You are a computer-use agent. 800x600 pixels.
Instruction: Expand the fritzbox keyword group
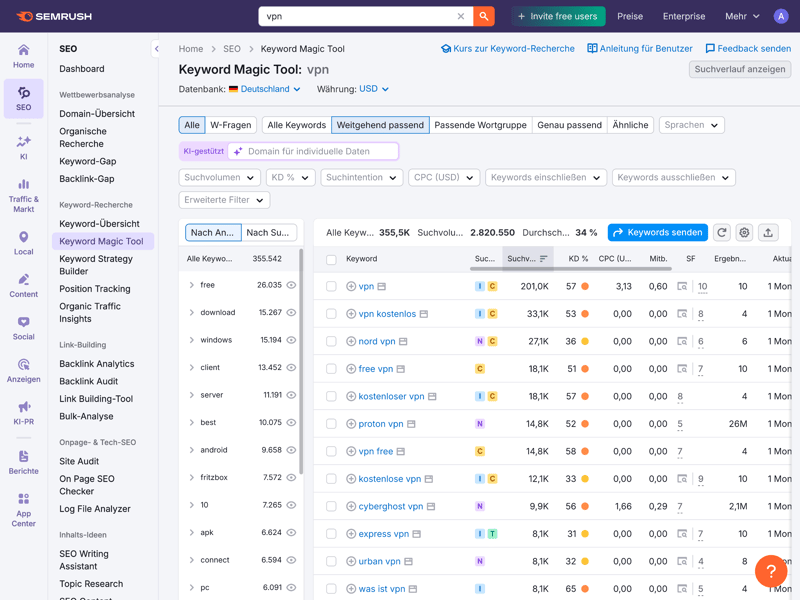(x=192, y=478)
